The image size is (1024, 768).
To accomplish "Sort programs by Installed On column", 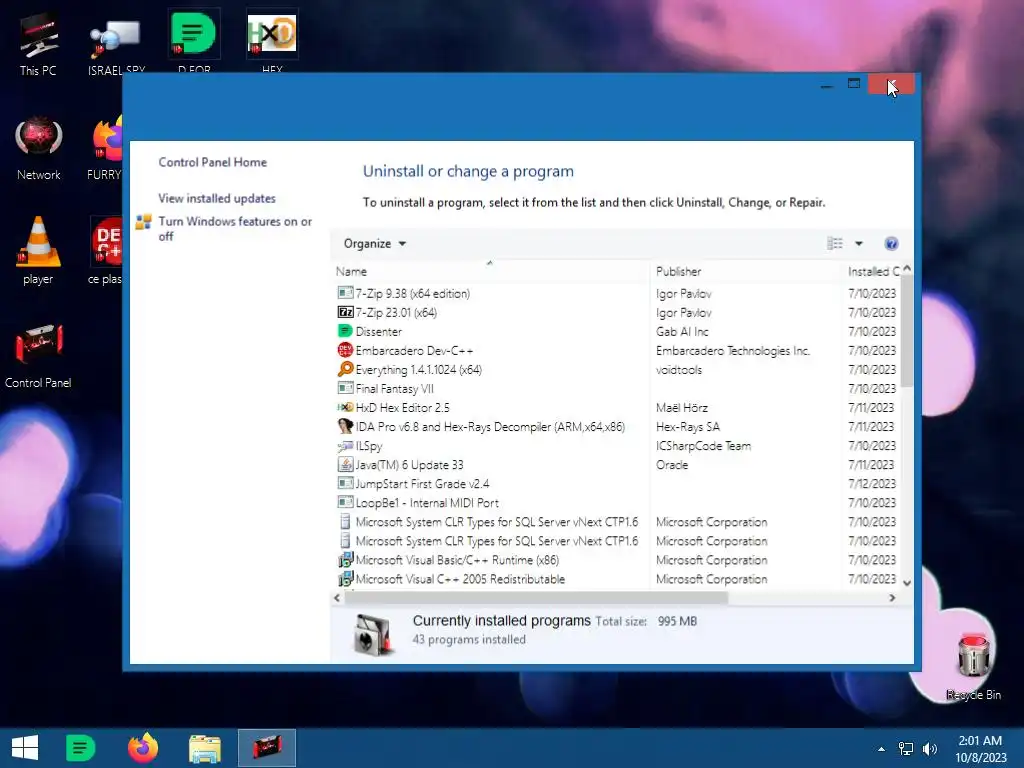I will coord(872,272).
